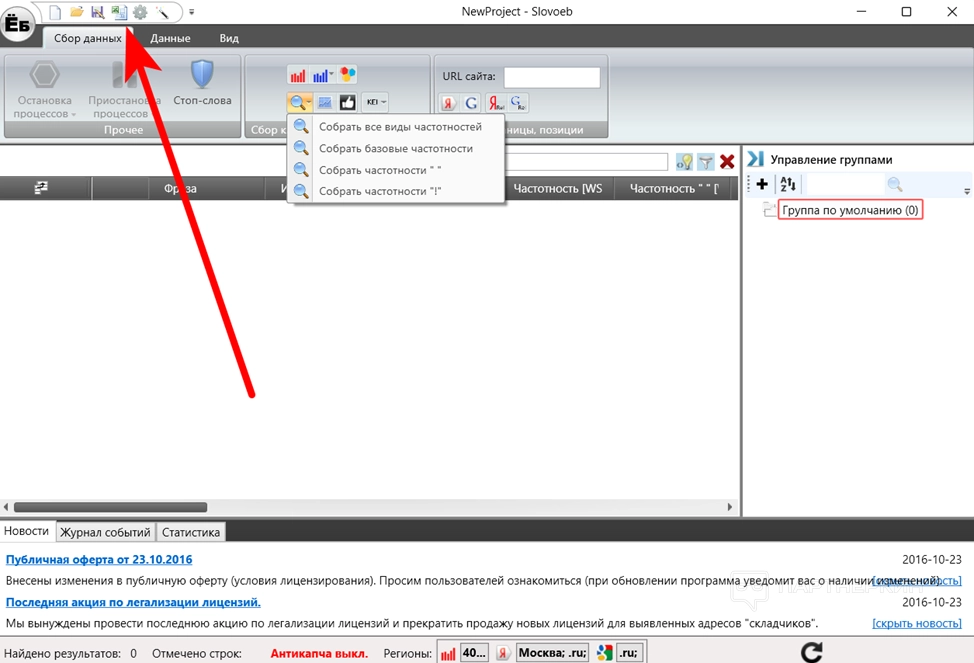Open the Публичная оферта от 23.10.2016 link
The image size is (974, 663).
click(99, 559)
